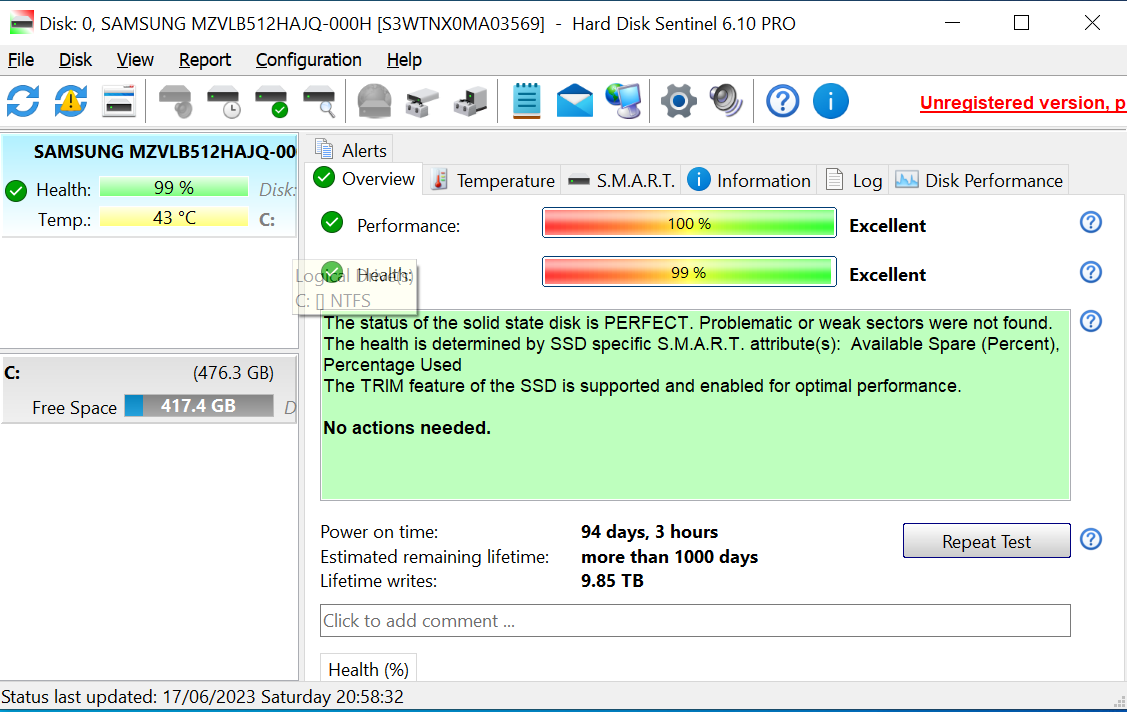Click the Performance 100 % bar
The image size is (1127, 712).
[689, 223]
